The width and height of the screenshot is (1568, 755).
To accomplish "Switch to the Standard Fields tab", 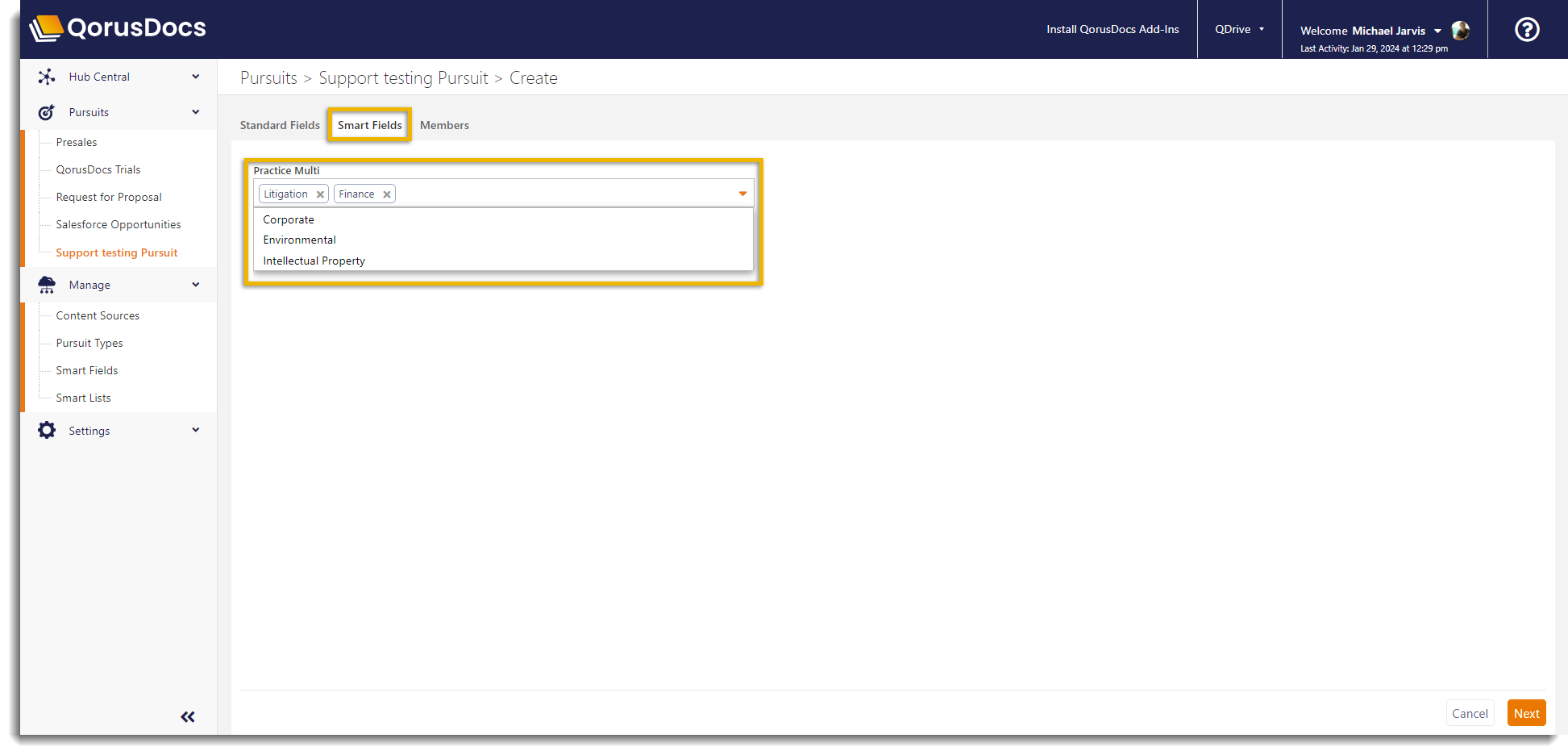I will (x=280, y=125).
